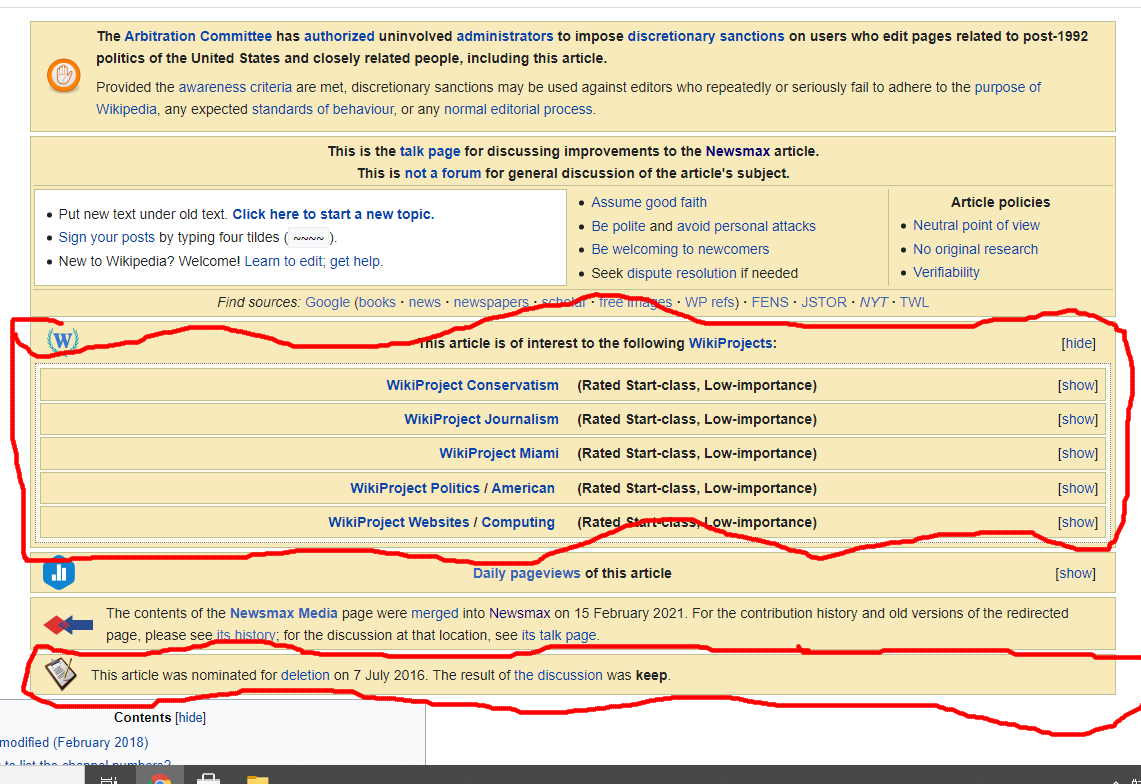
Task: Show WikiProject Politics / American details
Action: (1078, 488)
